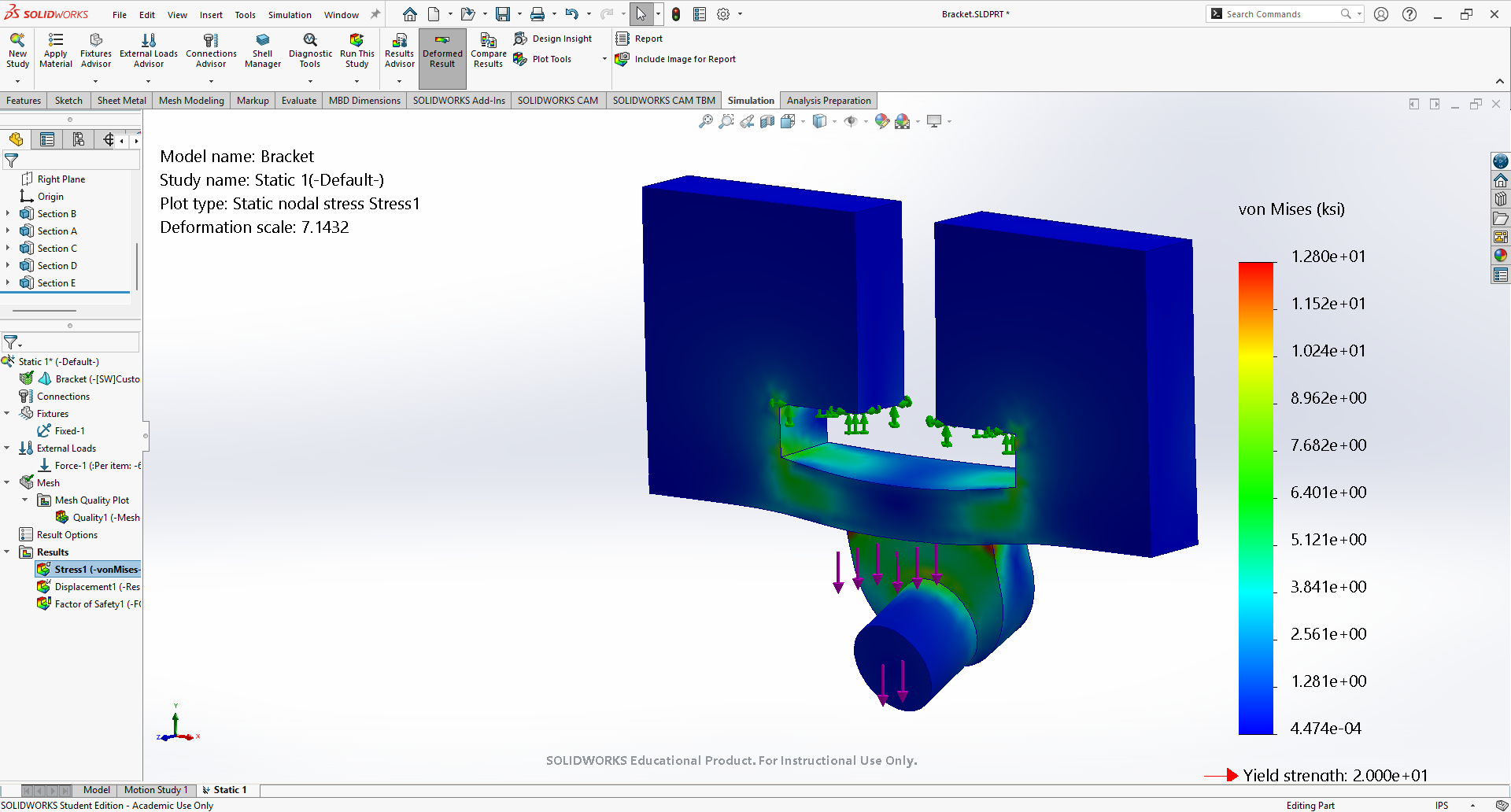Open Compare Results
The height and width of the screenshot is (812, 1511).
click(x=488, y=51)
